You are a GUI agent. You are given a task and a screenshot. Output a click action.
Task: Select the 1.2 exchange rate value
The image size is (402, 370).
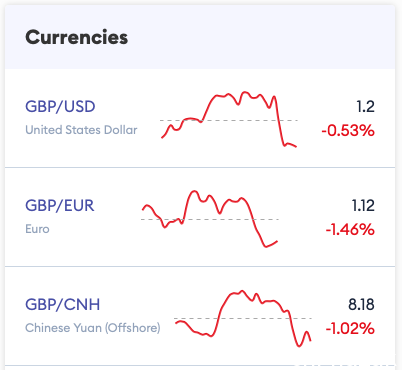tap(366, 107)
